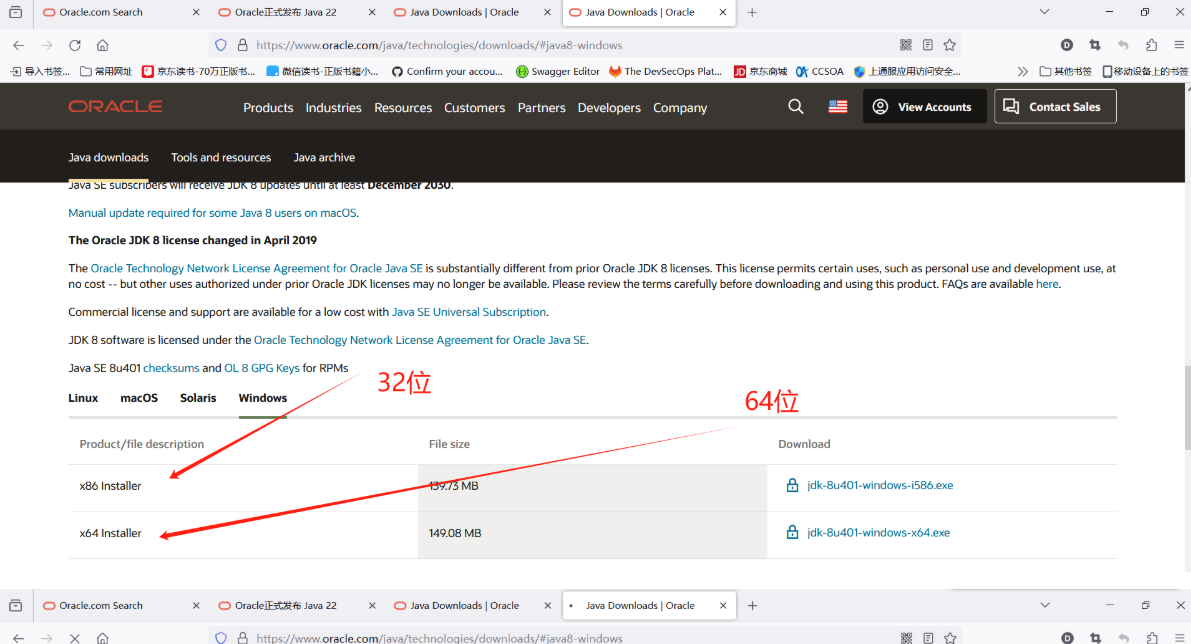This screenshot has width=1191, height=644.
Task: Open Oracle site search magnifier
Action: tap(795, 106)
